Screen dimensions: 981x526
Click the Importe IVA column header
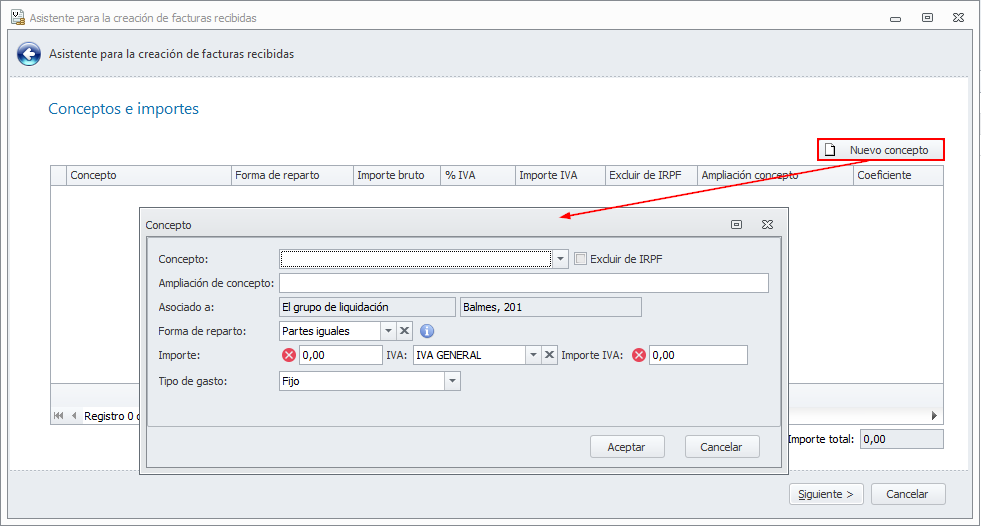(561, 176)
